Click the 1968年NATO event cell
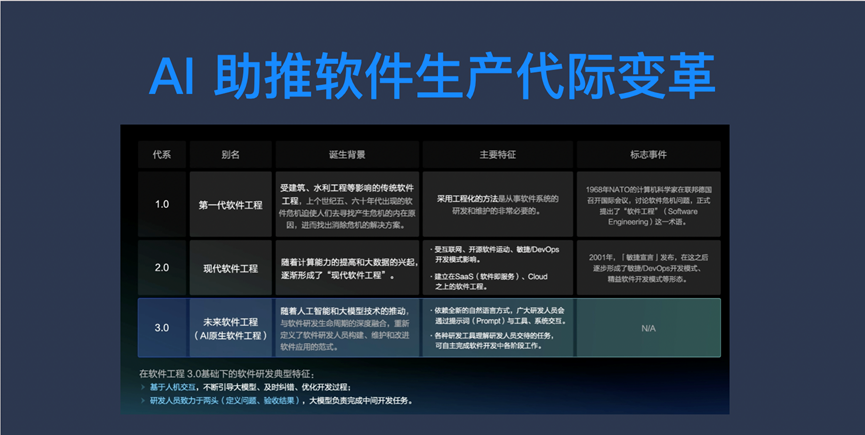Viewport: 865px width, 435px height. (x=648, y=206)
